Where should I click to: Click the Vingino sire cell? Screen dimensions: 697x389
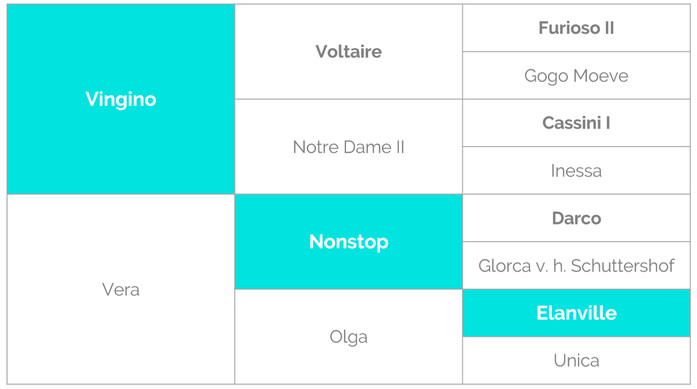click(x=121, y=99)
